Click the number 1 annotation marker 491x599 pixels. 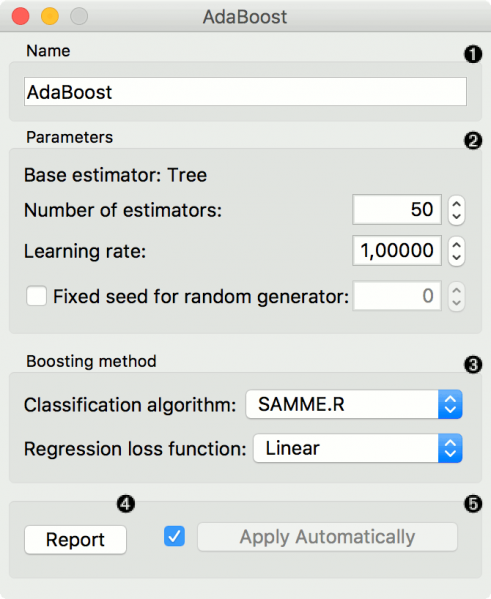[473, 54]
